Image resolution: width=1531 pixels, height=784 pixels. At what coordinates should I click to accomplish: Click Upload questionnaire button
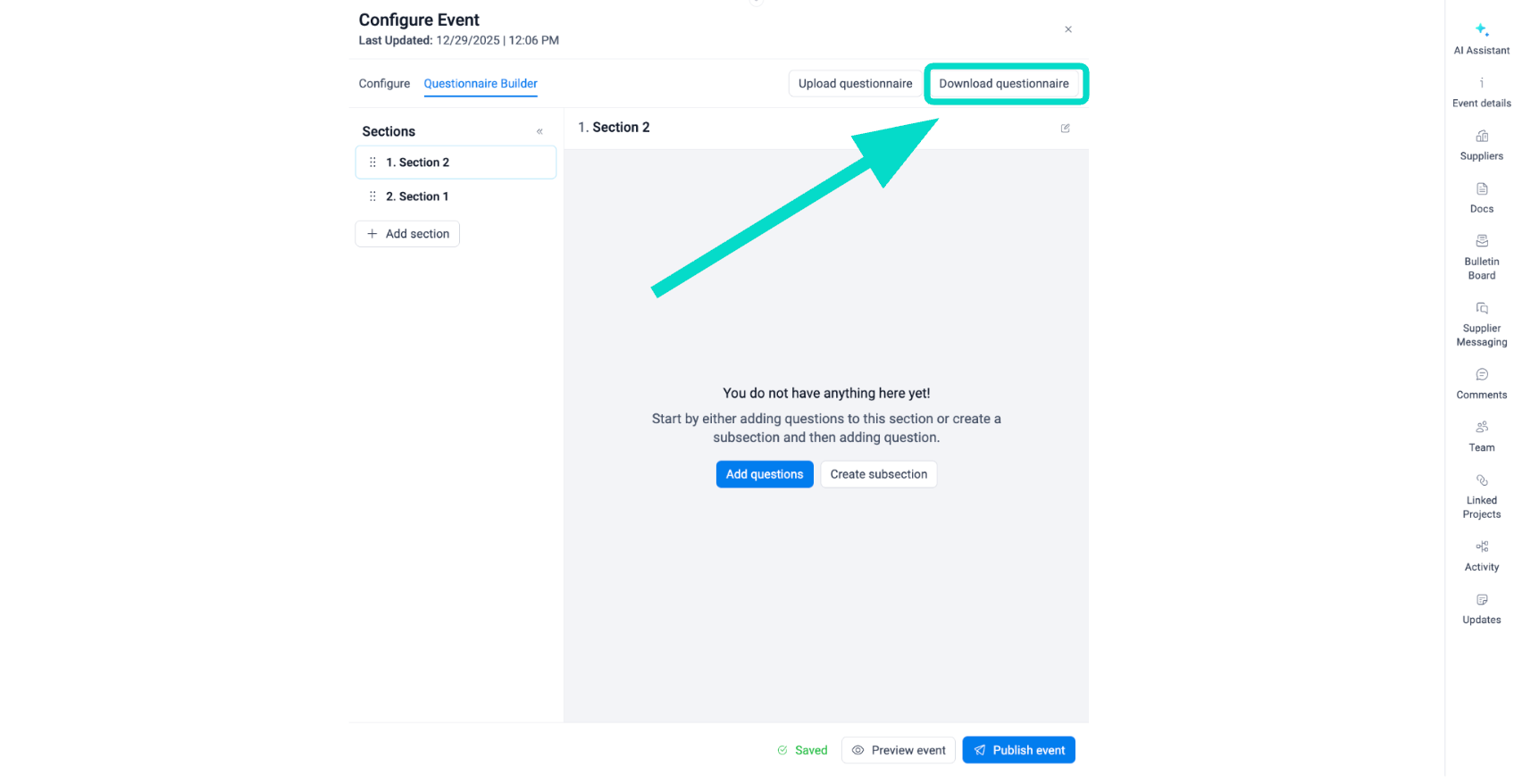[855, 84]
